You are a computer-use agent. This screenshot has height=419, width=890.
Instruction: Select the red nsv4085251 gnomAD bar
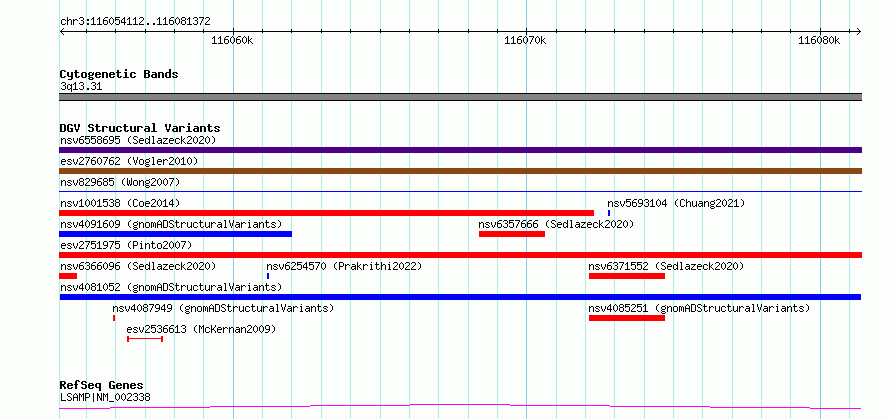pos(627,318)
